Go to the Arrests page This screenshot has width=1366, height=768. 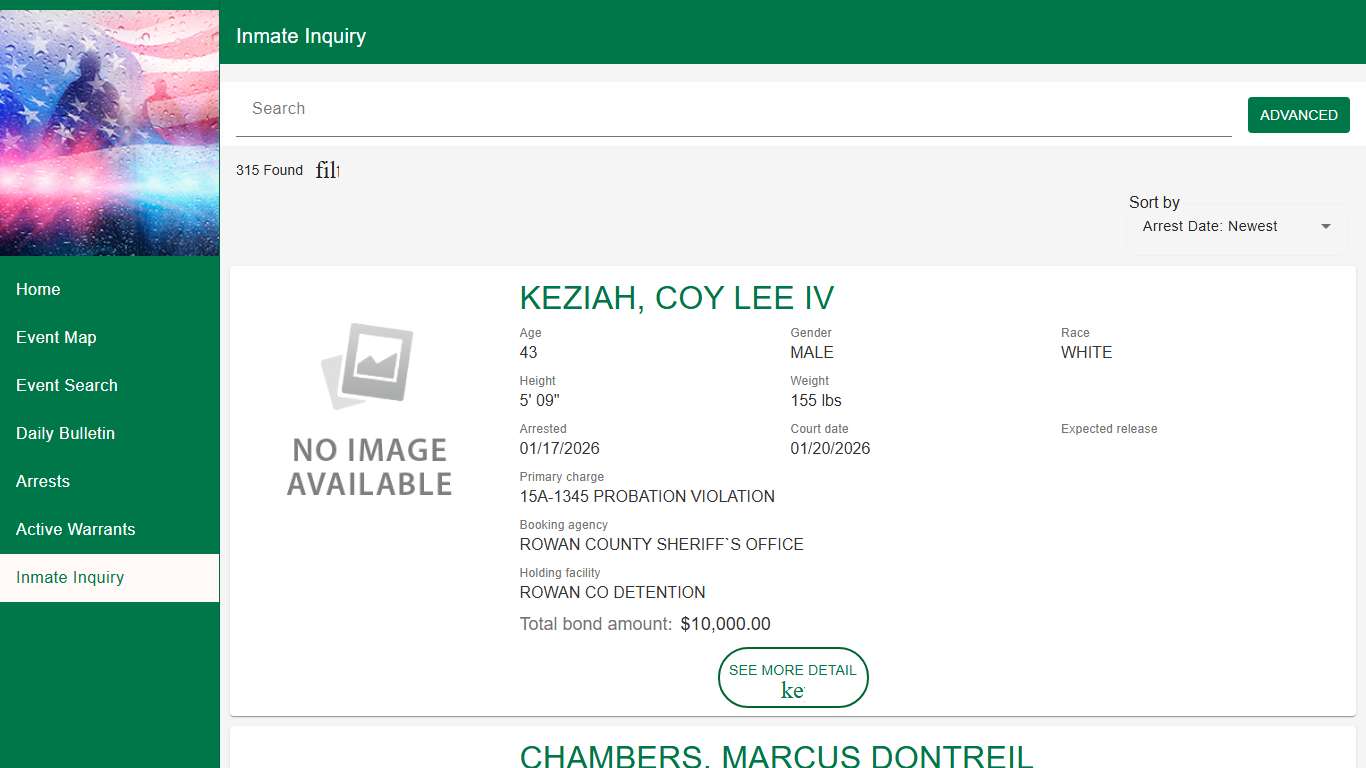click(43, 481)
